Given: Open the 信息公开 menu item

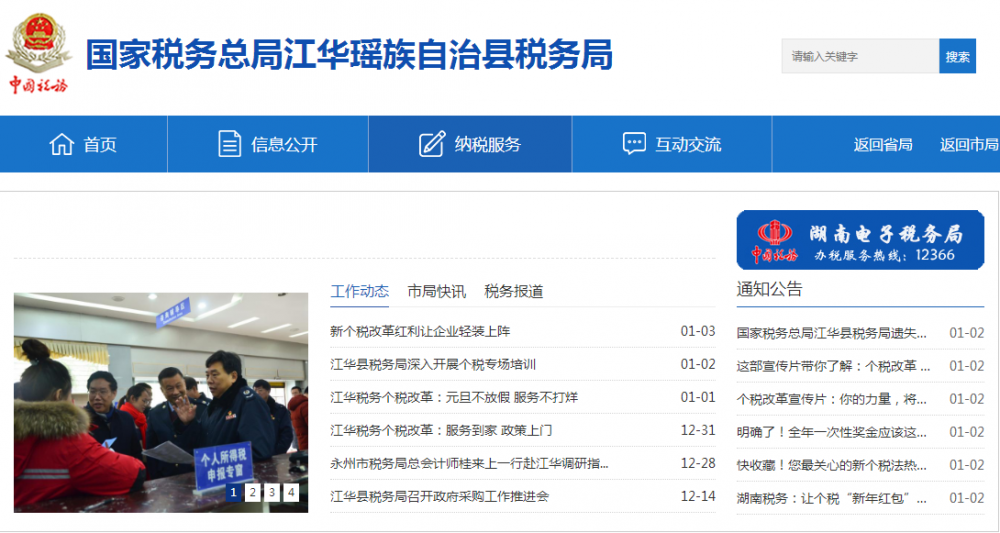Looking at the screenshot, I should (284, 145).
